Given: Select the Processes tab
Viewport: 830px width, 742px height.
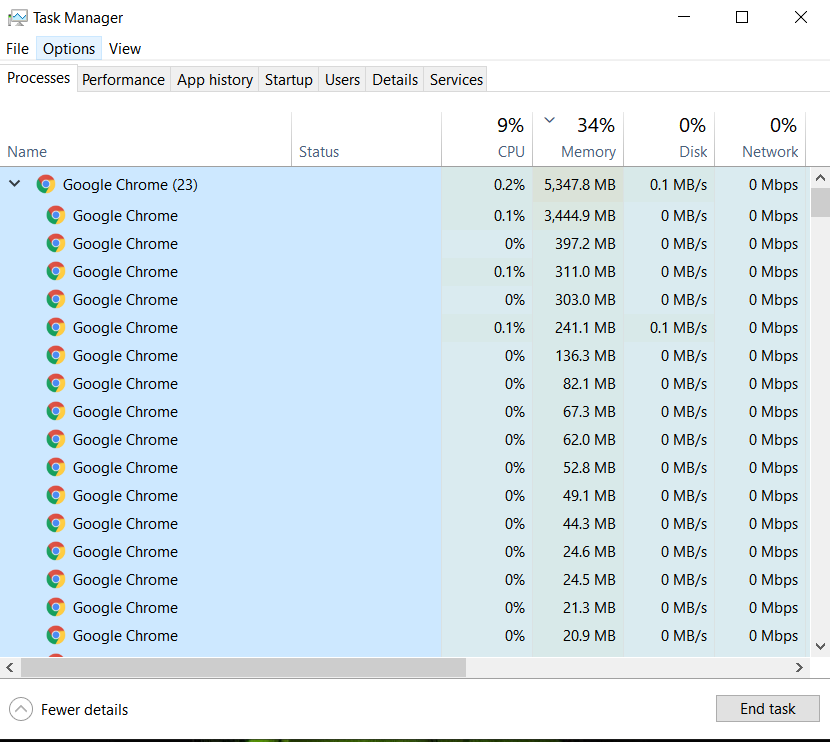Looking at the screenshot, I should click(39, 78).
